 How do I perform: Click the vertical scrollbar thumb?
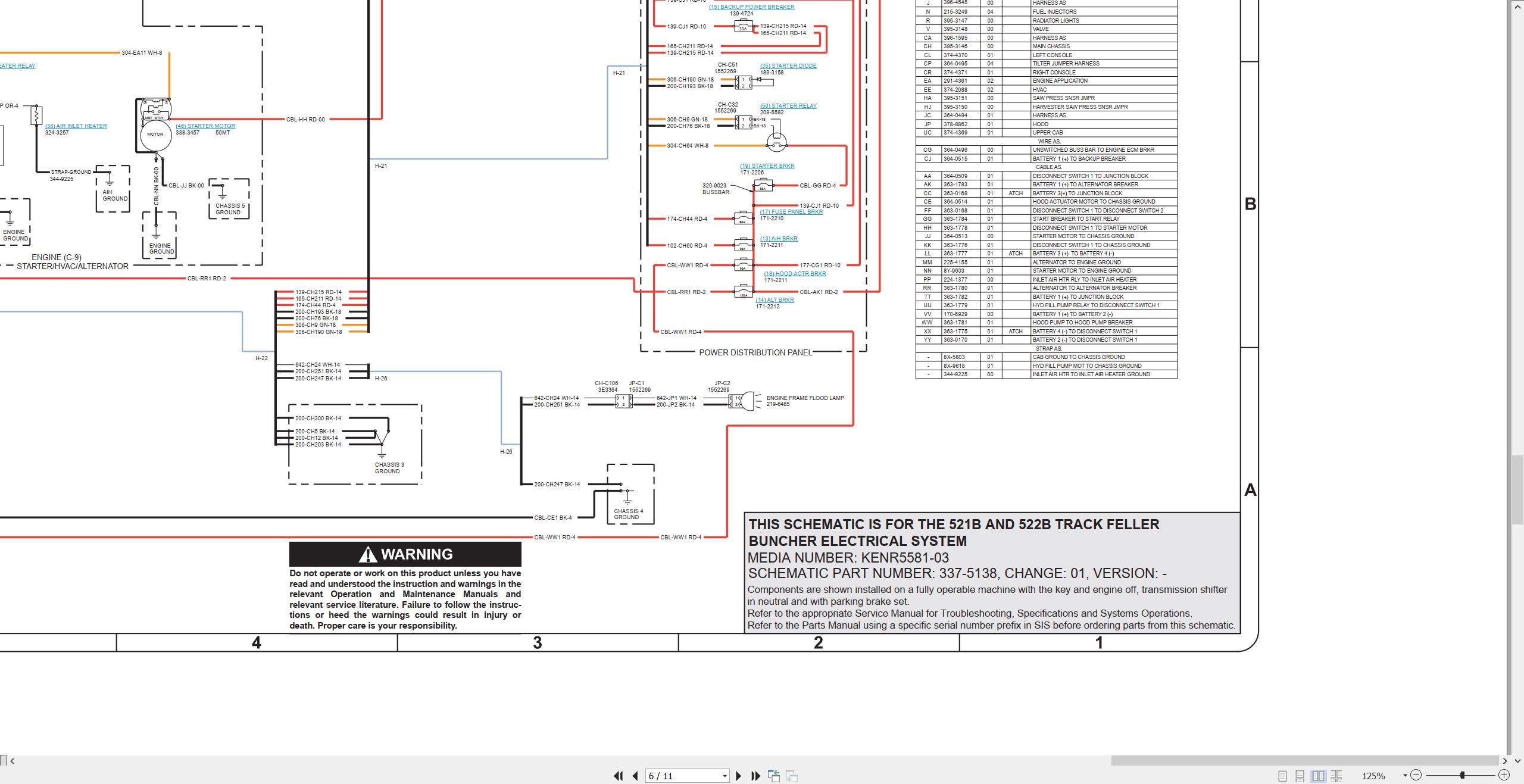(x=1517, y=490)
